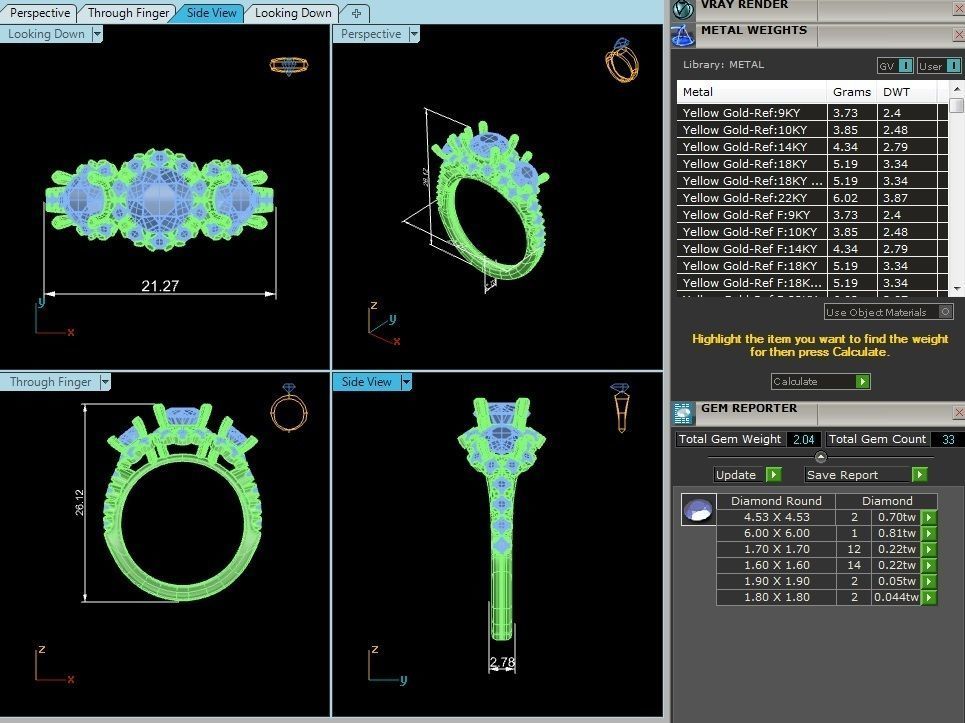Click green arrow for 1.80 X 1.80 row

pyautogui.click(x=929, y=597)
